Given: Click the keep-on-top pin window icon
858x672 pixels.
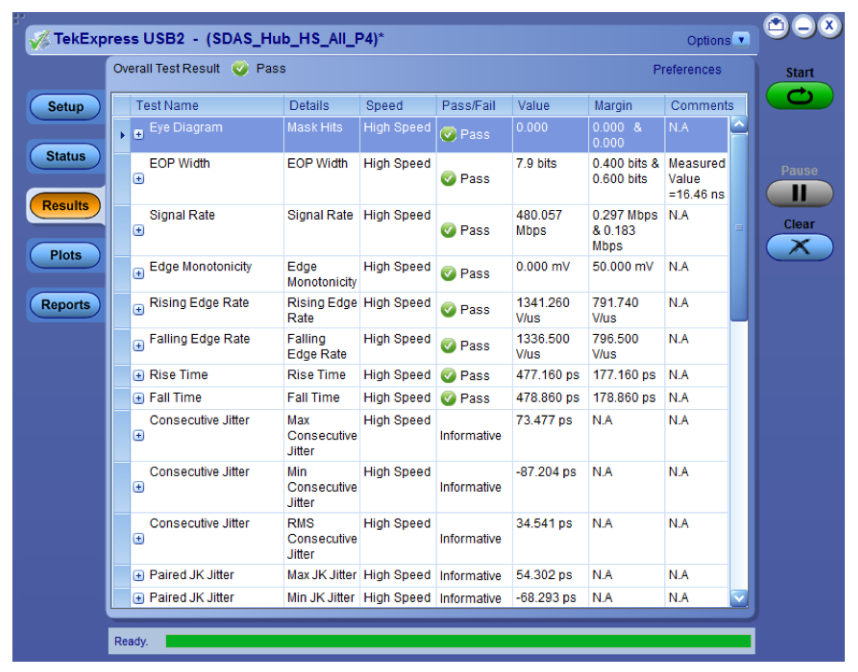Looking at the screenshot, I should (x=776, y=25).
